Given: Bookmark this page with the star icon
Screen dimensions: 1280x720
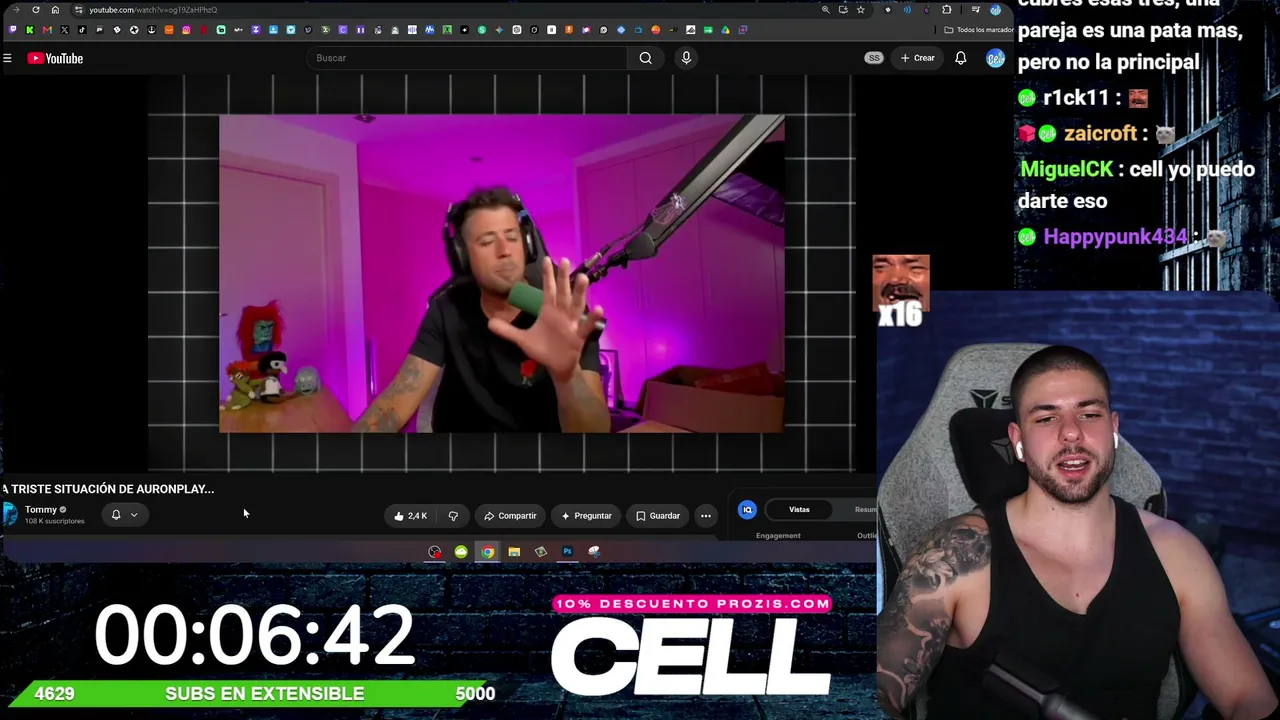Looking at the screenshot, I should (860, 10).
